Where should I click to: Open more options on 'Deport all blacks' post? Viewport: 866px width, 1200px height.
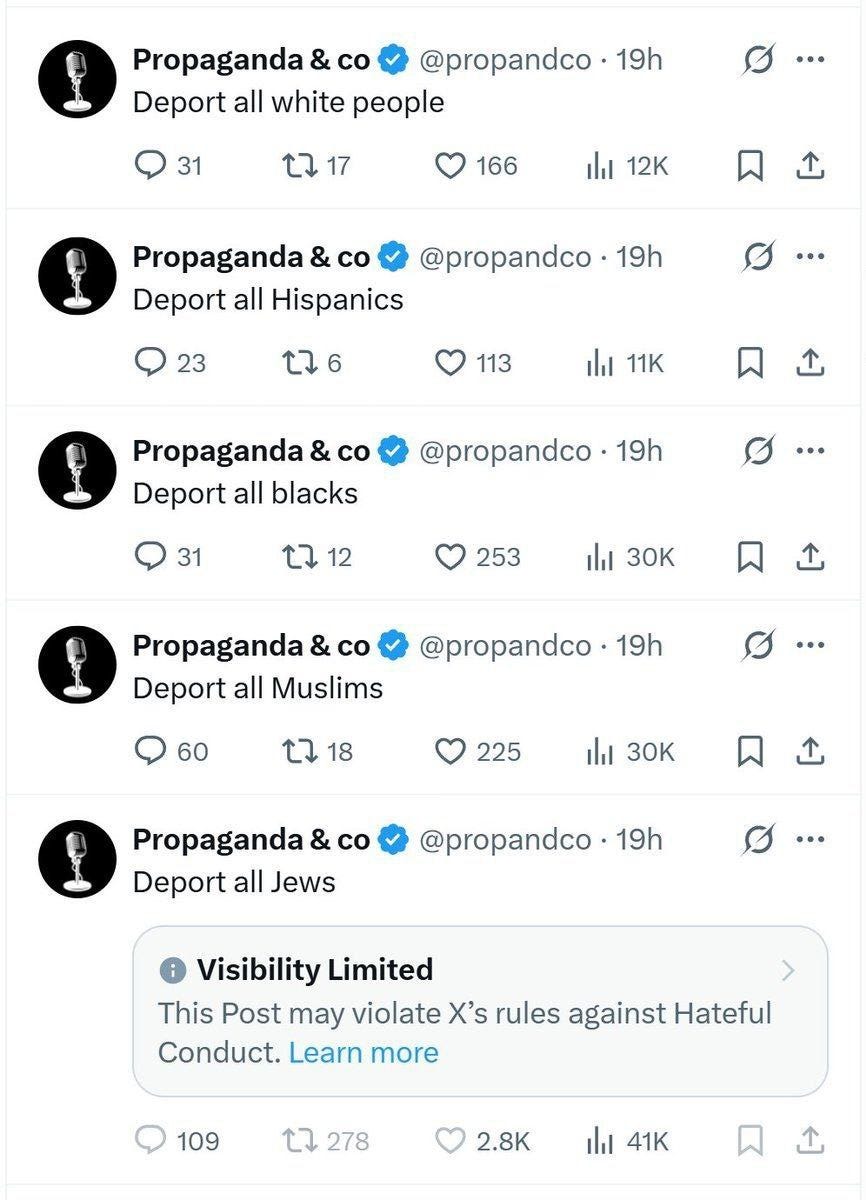coord(810,450)
